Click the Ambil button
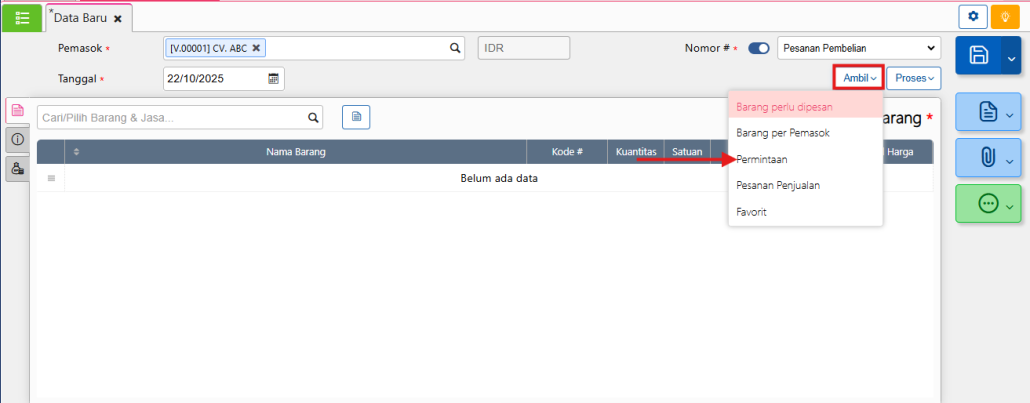The width and height of the screenshot is (1030, 403). coord(859,78)
